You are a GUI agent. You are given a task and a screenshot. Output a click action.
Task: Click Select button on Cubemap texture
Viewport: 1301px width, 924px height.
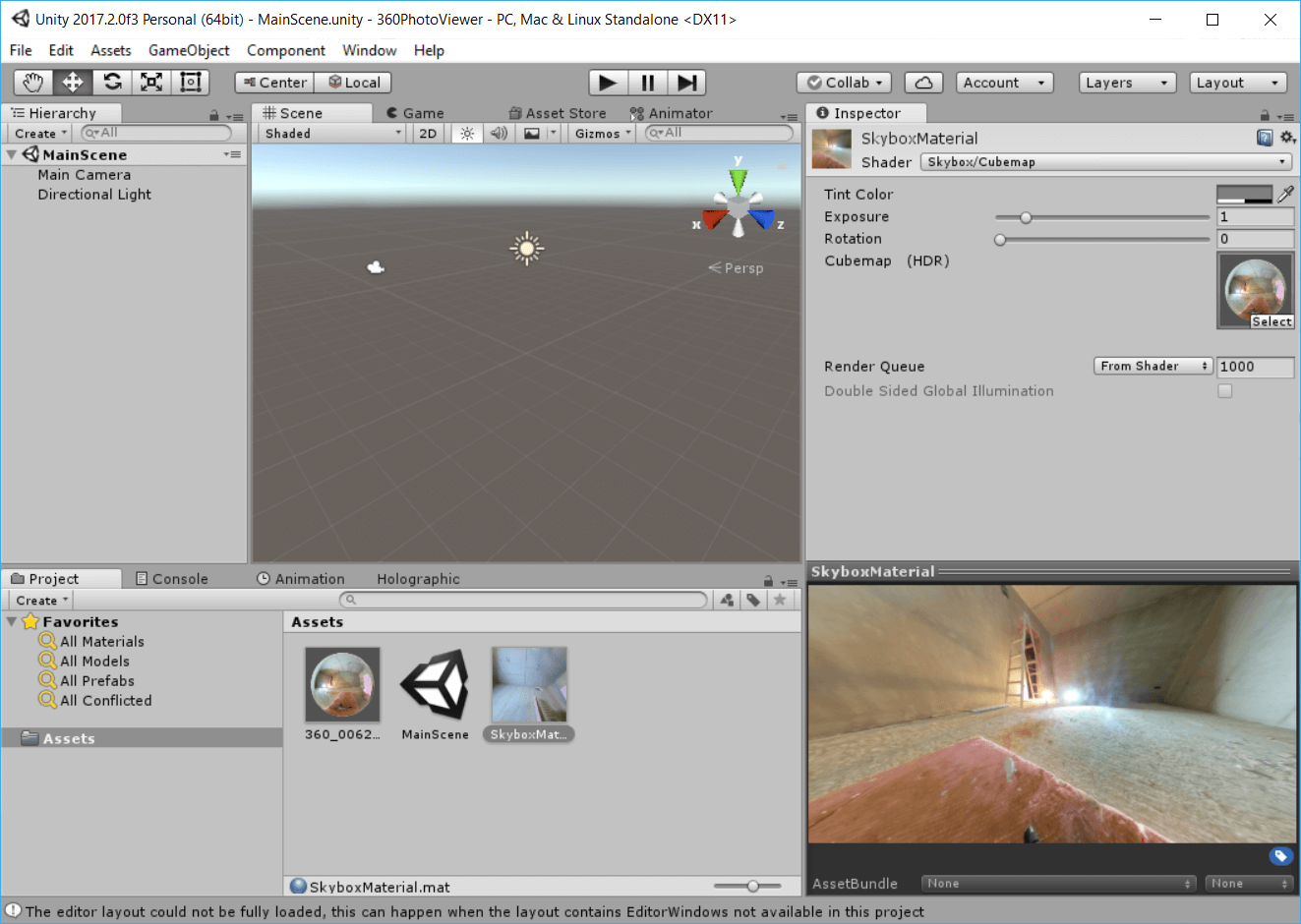[1271, 321]
